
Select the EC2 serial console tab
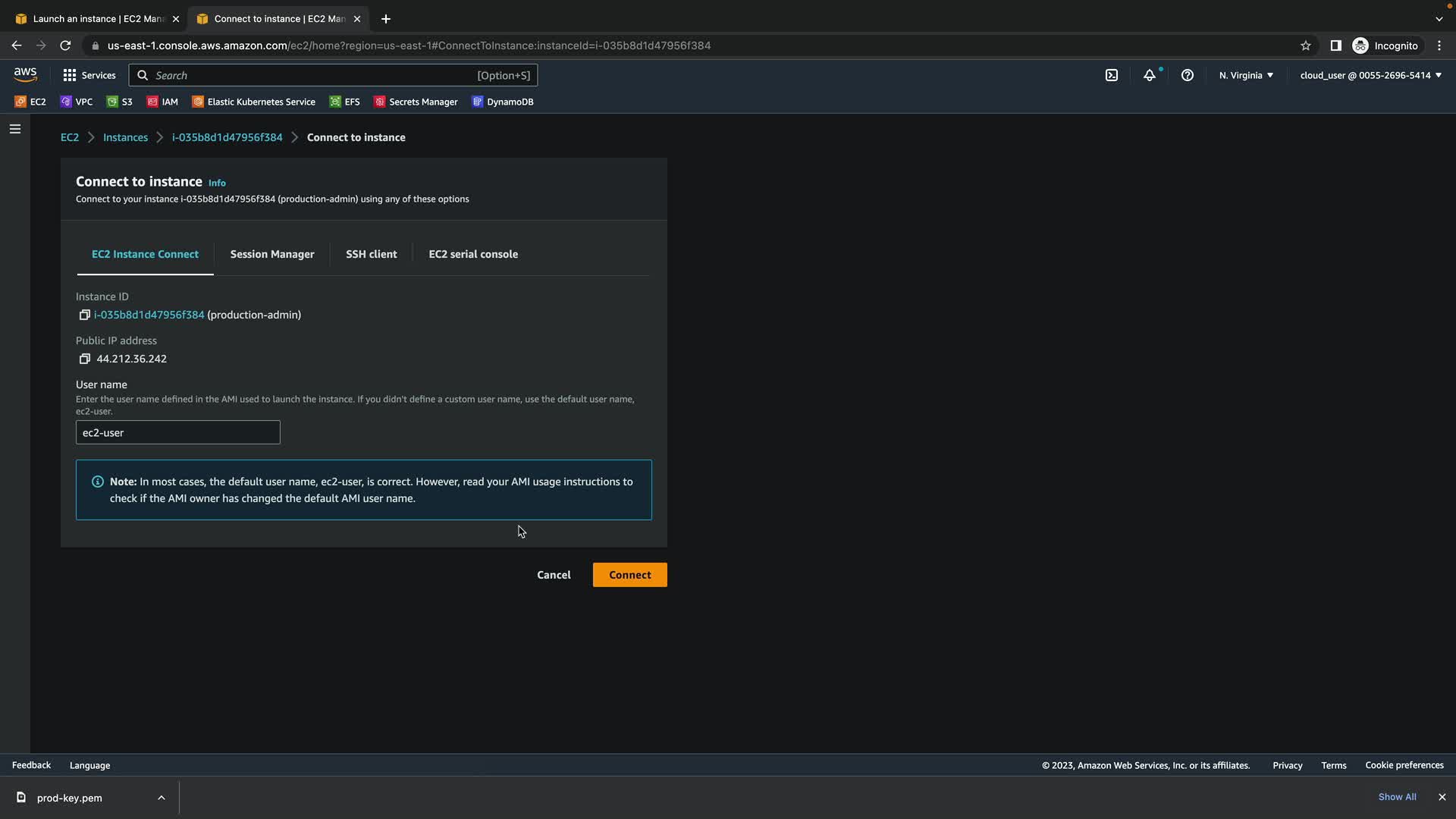coord(472,254)
